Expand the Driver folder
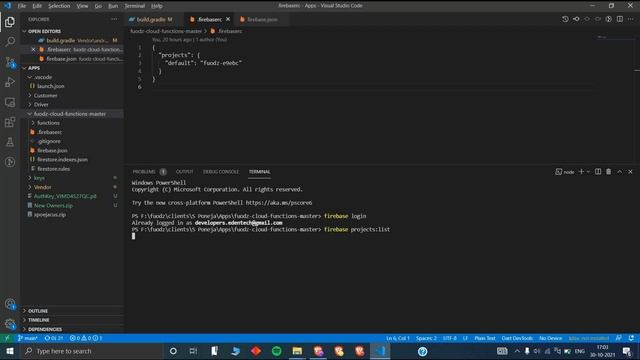 pyautogui.click(x=30, y=104)
